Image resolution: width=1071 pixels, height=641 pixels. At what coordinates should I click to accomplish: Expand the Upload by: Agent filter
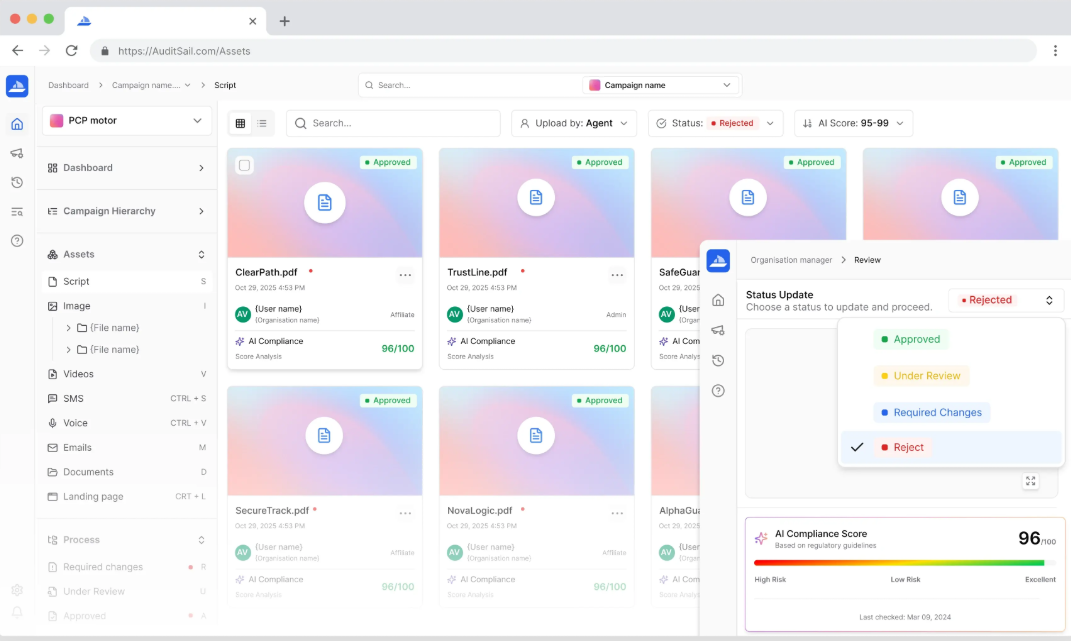(x=574, y=123)
